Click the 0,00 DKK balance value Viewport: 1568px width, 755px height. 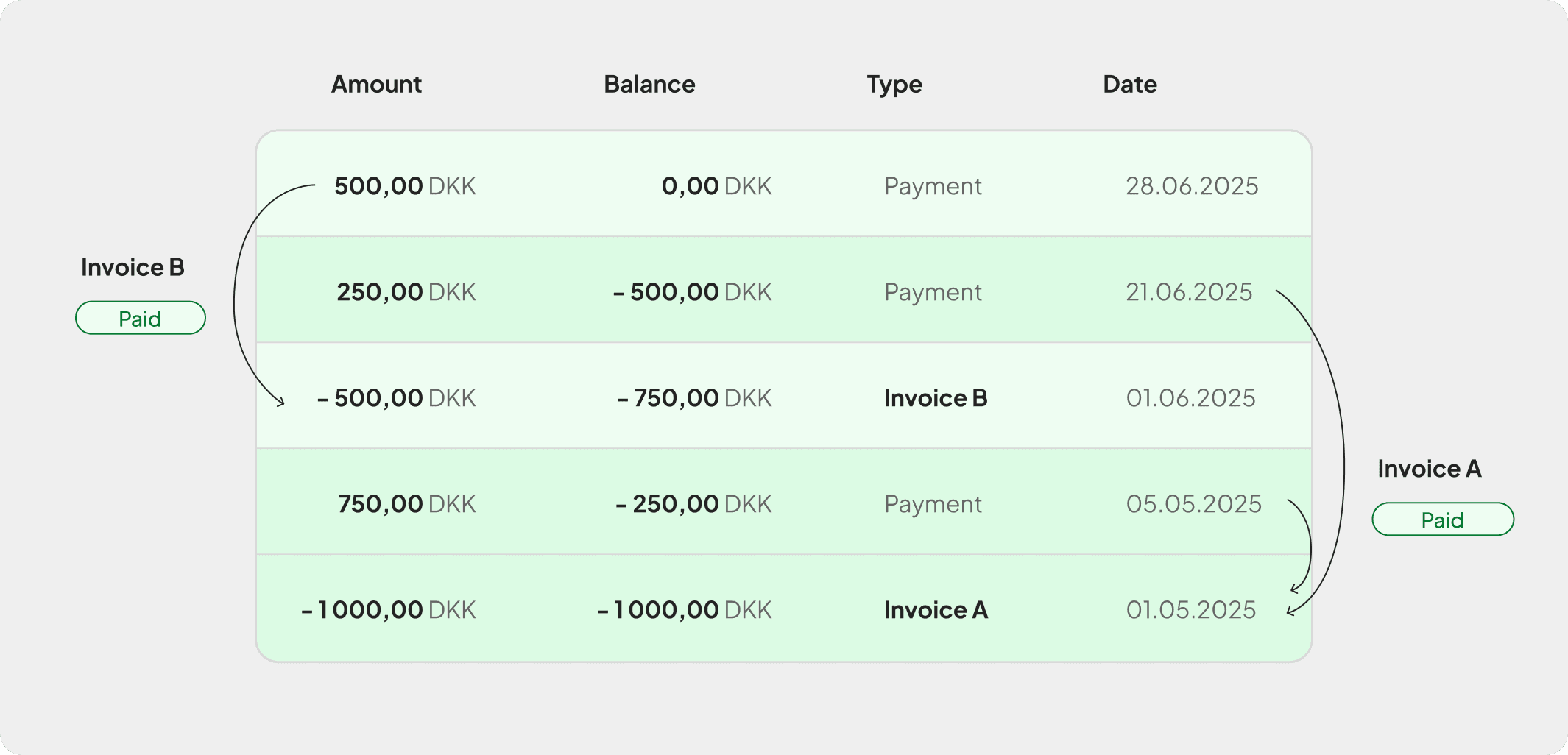click(x=716, y=186)
